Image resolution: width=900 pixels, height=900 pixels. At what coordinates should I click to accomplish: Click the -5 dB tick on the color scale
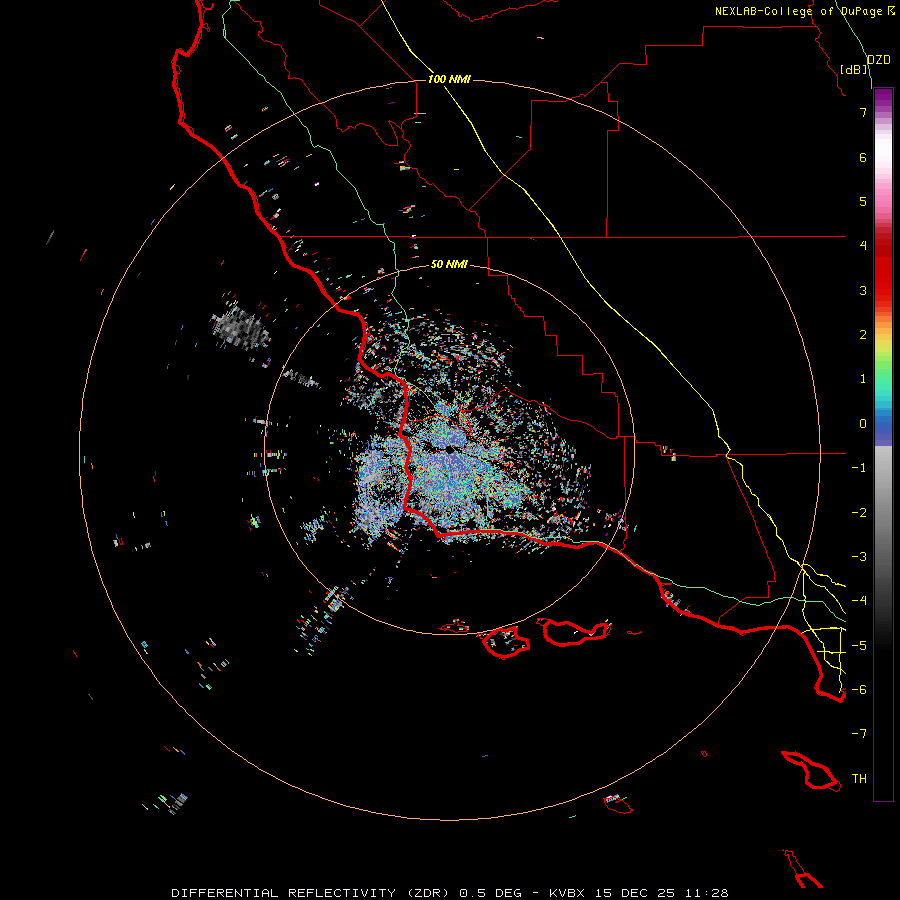[859, 645]
